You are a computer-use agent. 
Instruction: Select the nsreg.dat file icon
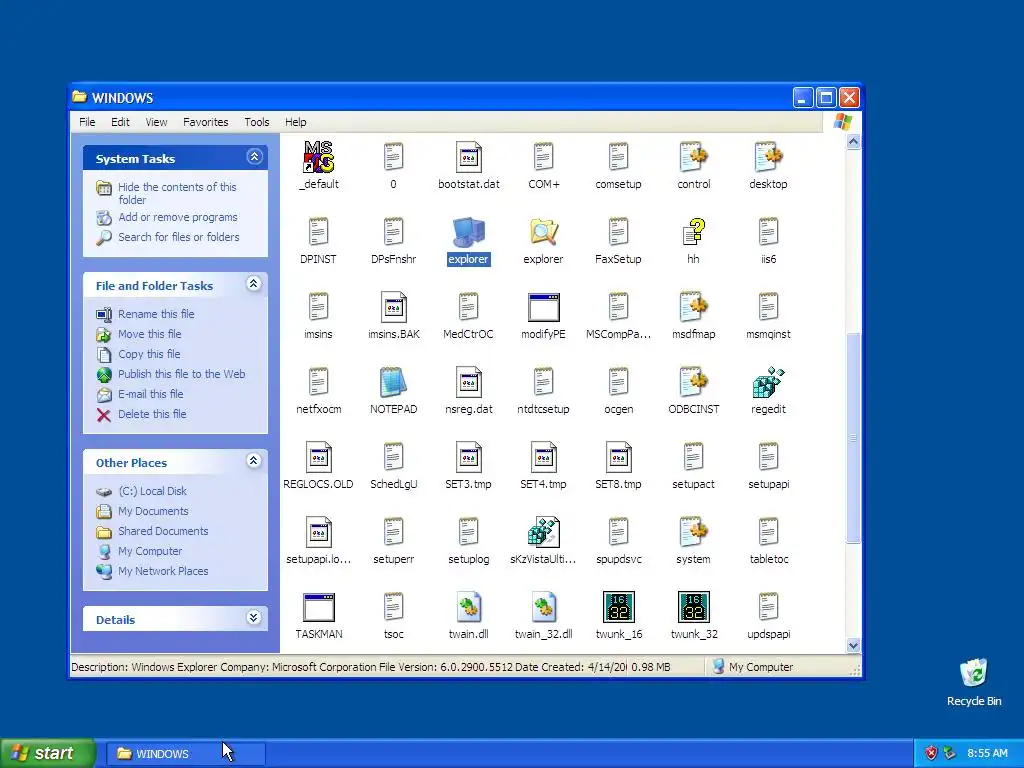point(468,383)
